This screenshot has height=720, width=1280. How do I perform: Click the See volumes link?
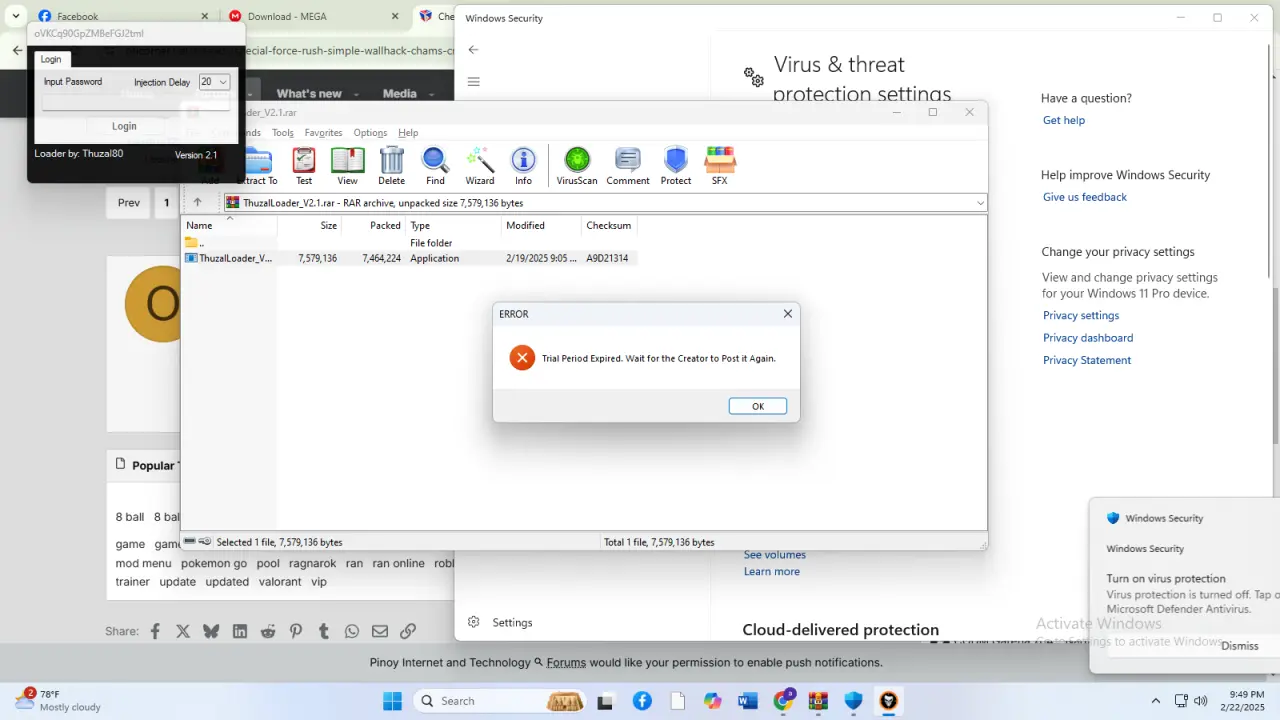click(x=775, y=555)
